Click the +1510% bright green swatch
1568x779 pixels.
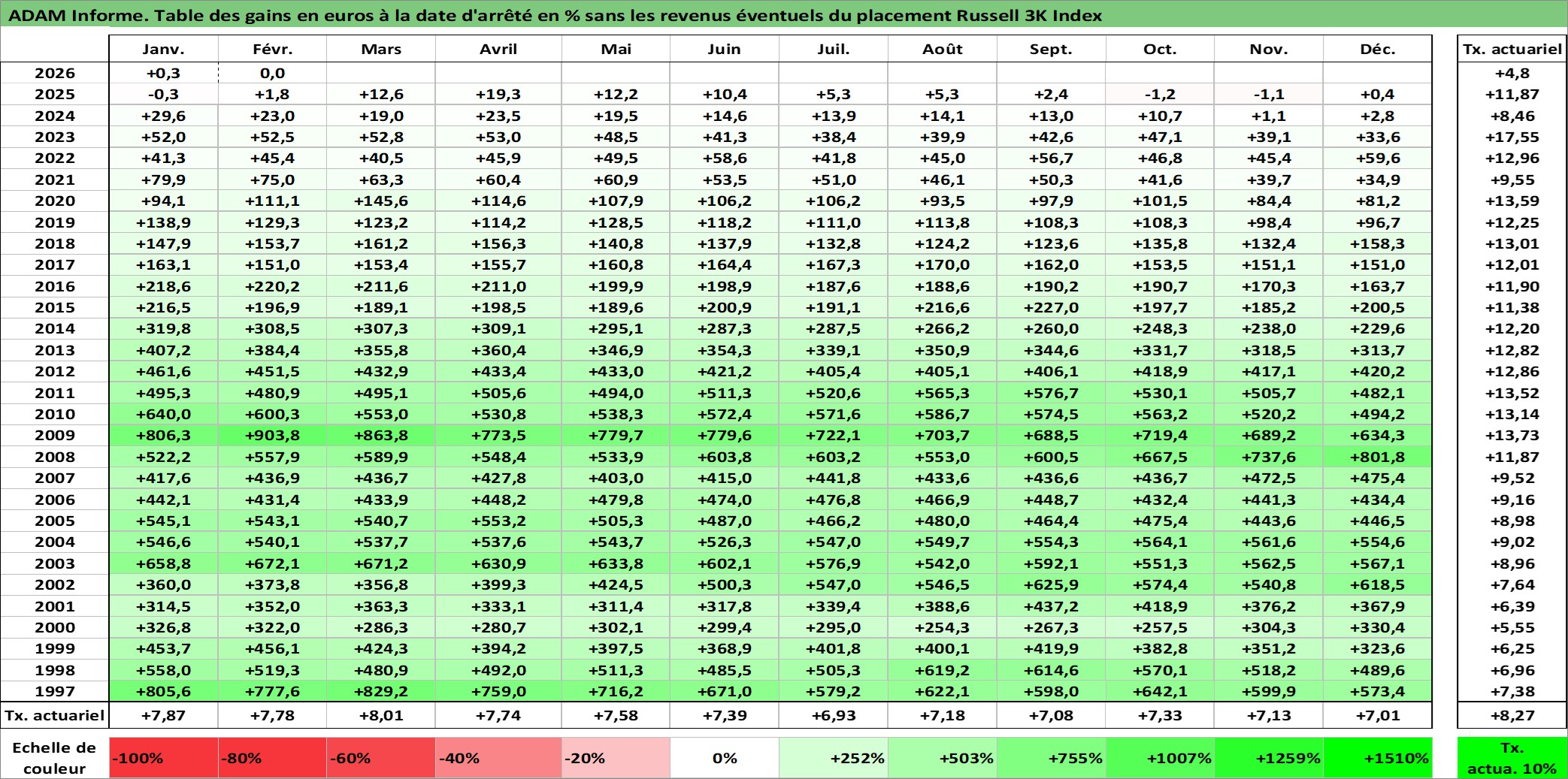tap(1378, 758)
